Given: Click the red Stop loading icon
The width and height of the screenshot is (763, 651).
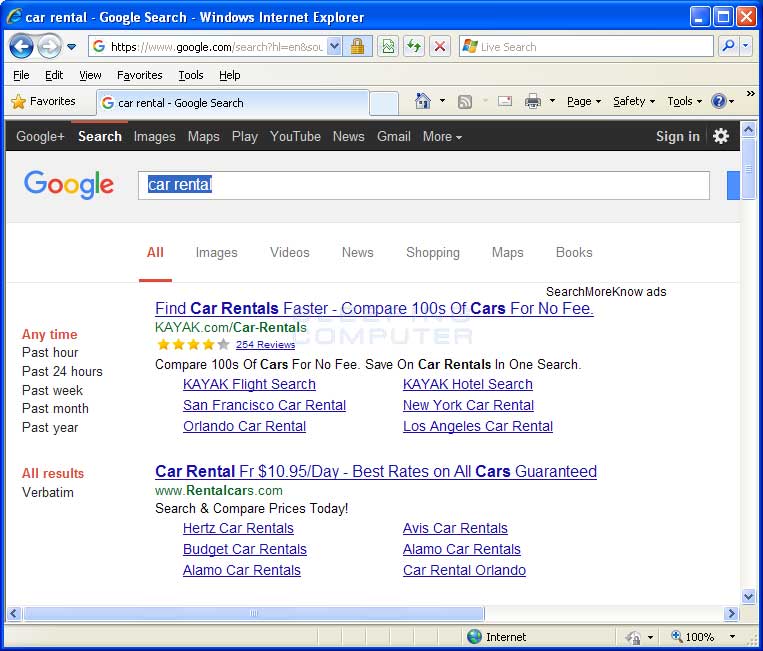Looking at the screenshot, I should 440,47.
